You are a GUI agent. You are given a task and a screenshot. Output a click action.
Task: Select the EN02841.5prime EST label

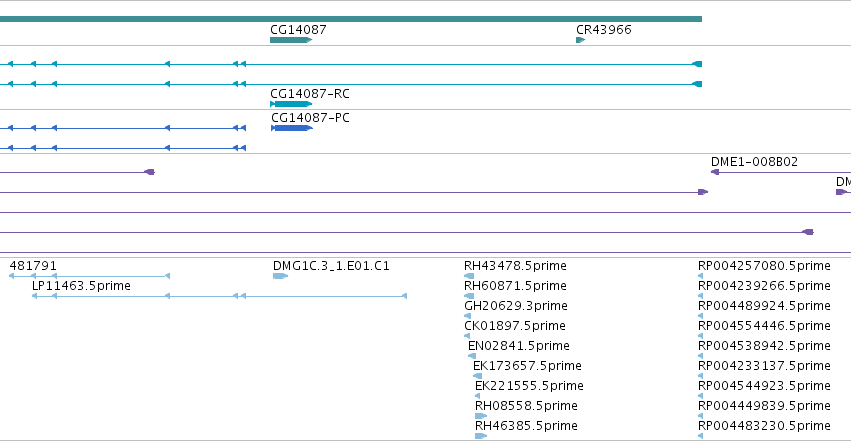519,346
